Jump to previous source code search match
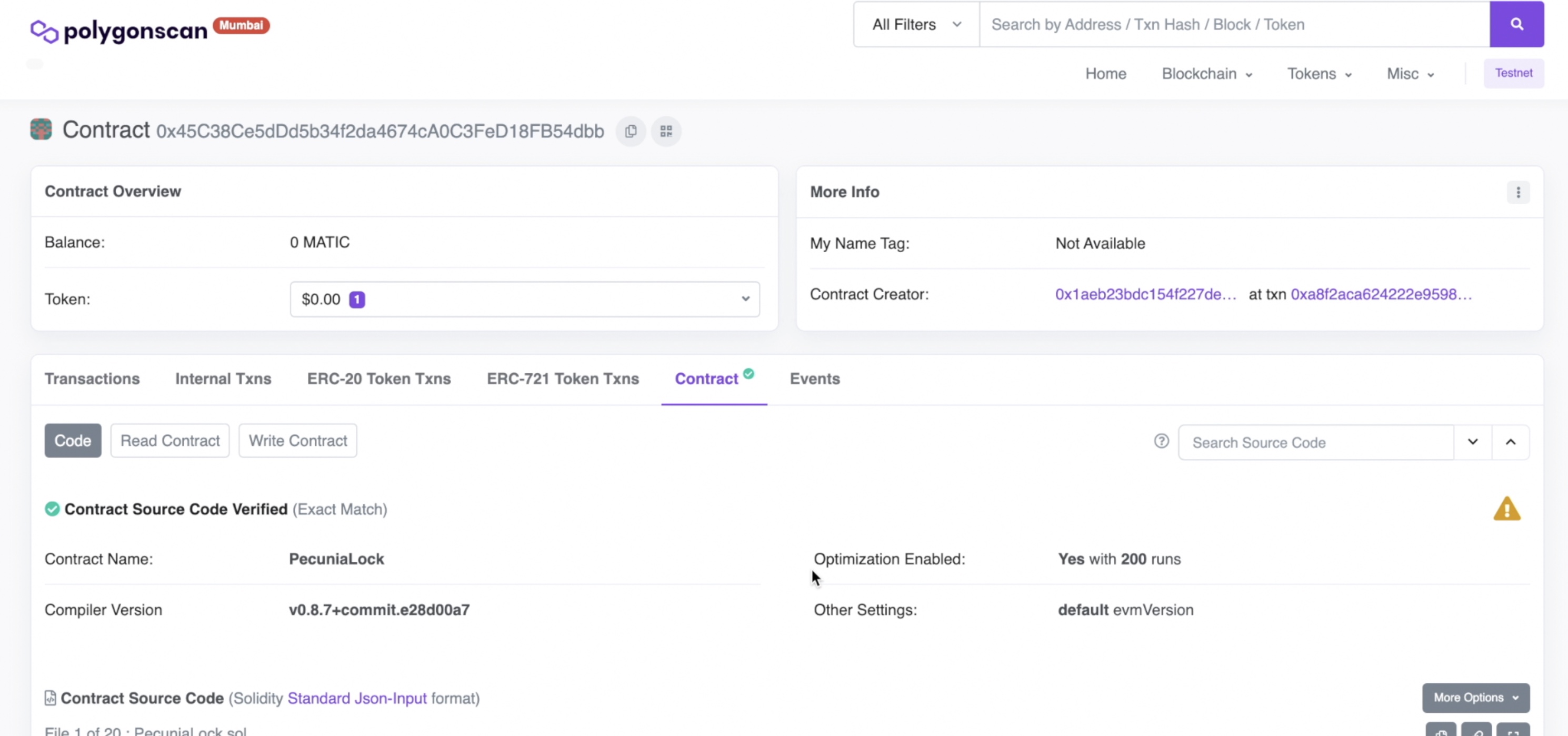 point(1510,442)
